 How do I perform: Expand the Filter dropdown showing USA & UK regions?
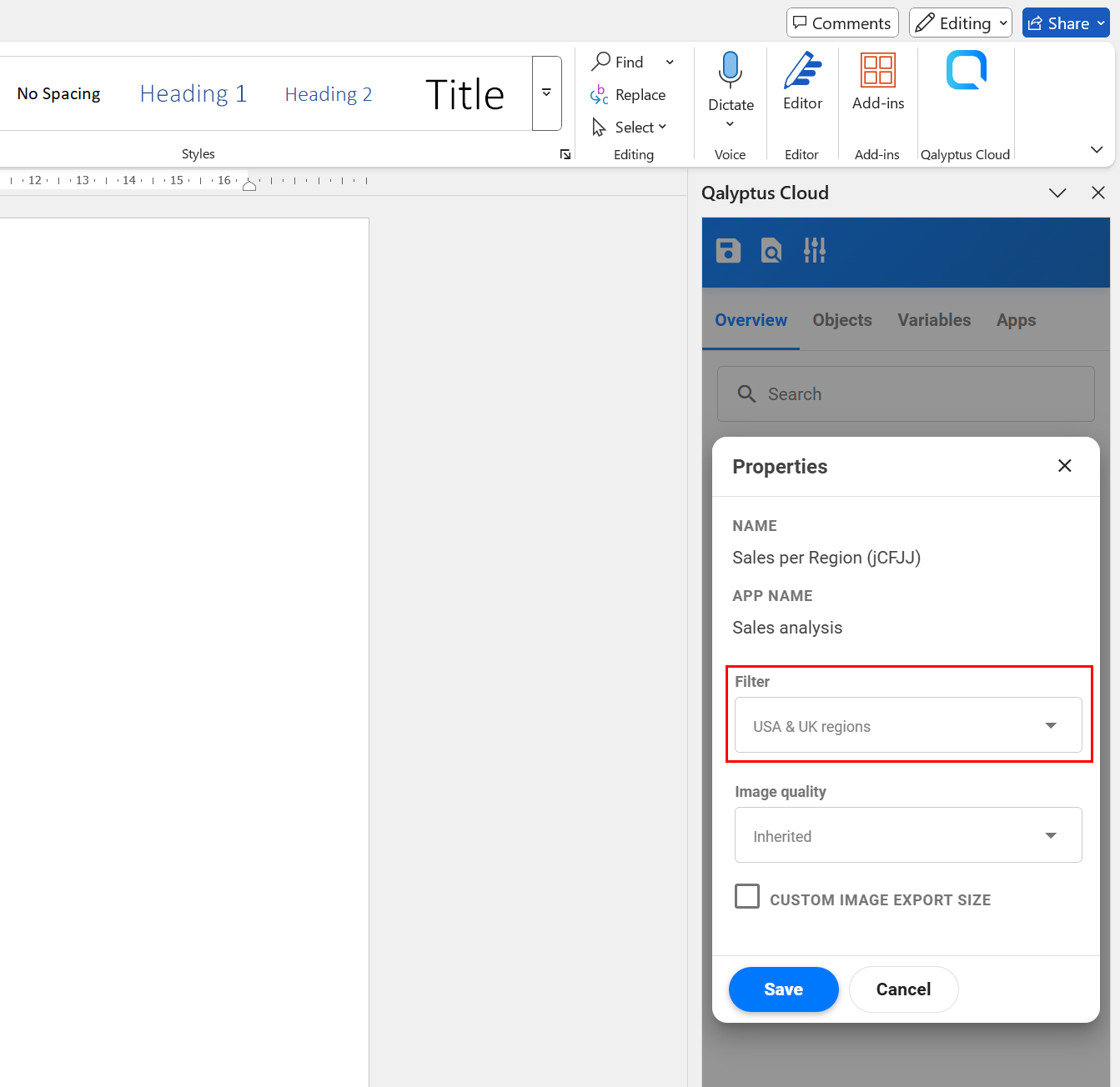[907, 726]
